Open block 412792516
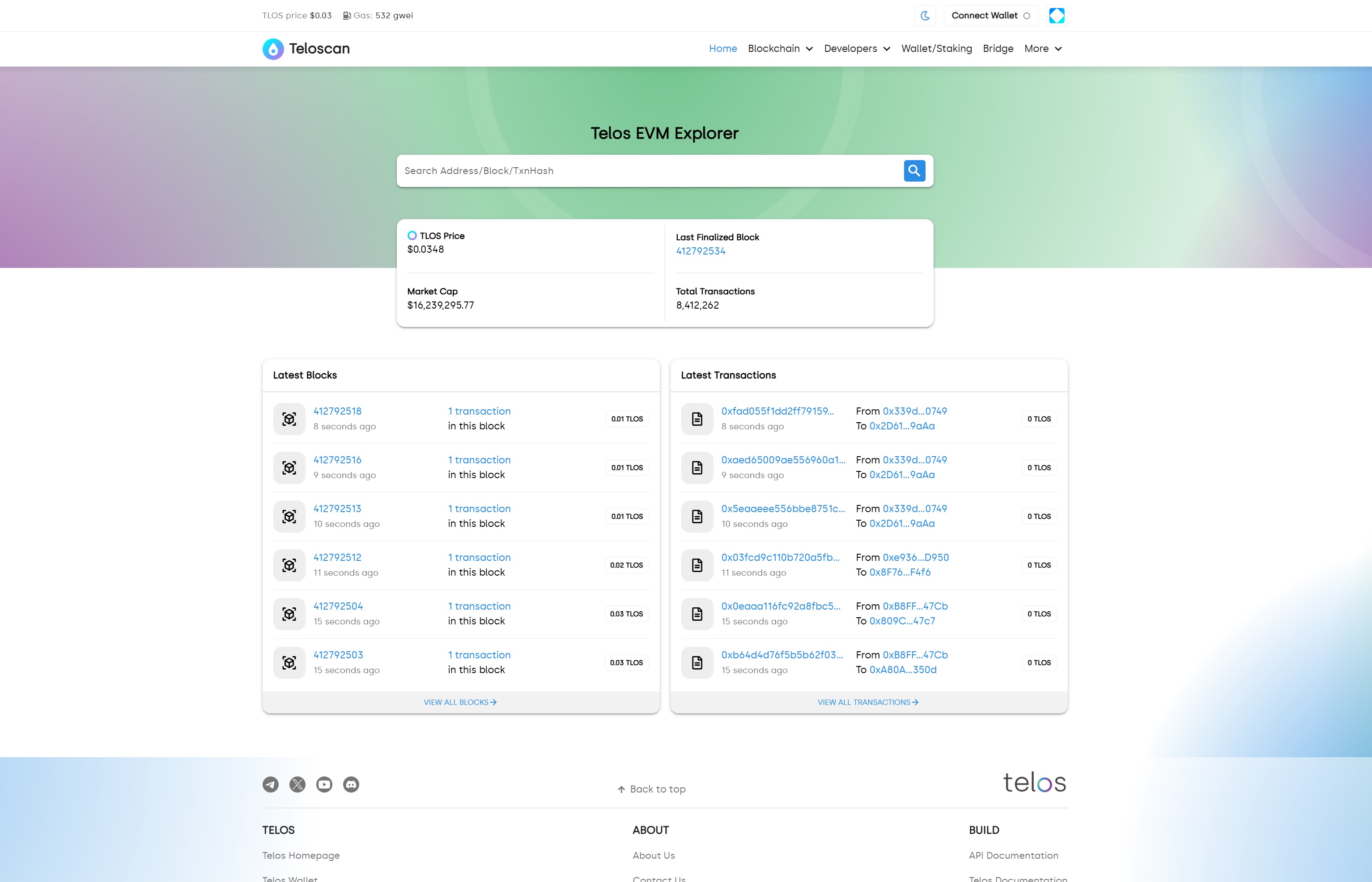 (x=337, y=460)
